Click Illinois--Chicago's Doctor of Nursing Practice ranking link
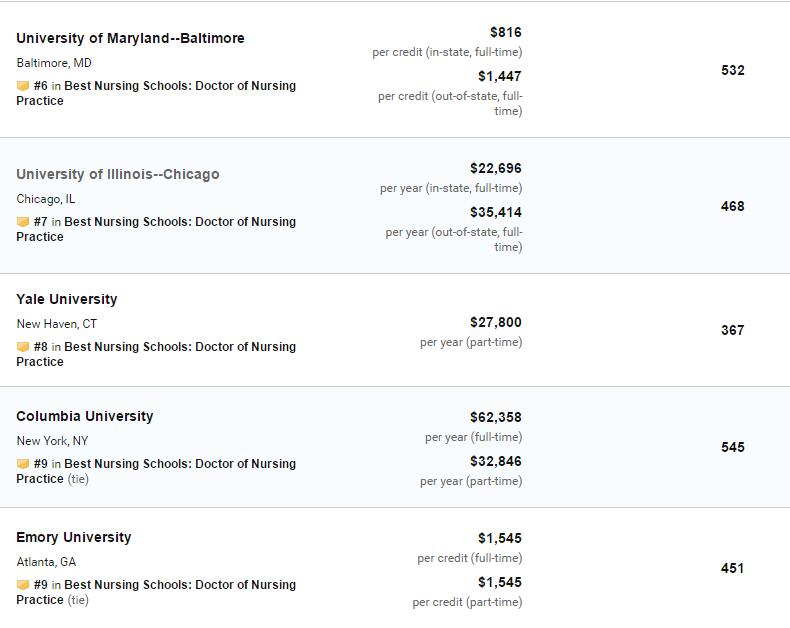Image resolution: width=790 pixels, height=628 pixels. click(156, 229)
